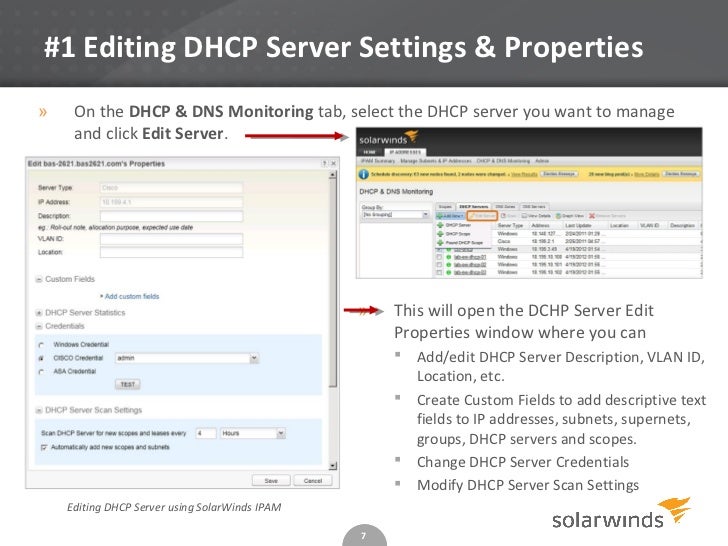Screen dimensions: 728x546
Task: Dismiss the new blog posts notification message
Action: [x=681, y=174]
